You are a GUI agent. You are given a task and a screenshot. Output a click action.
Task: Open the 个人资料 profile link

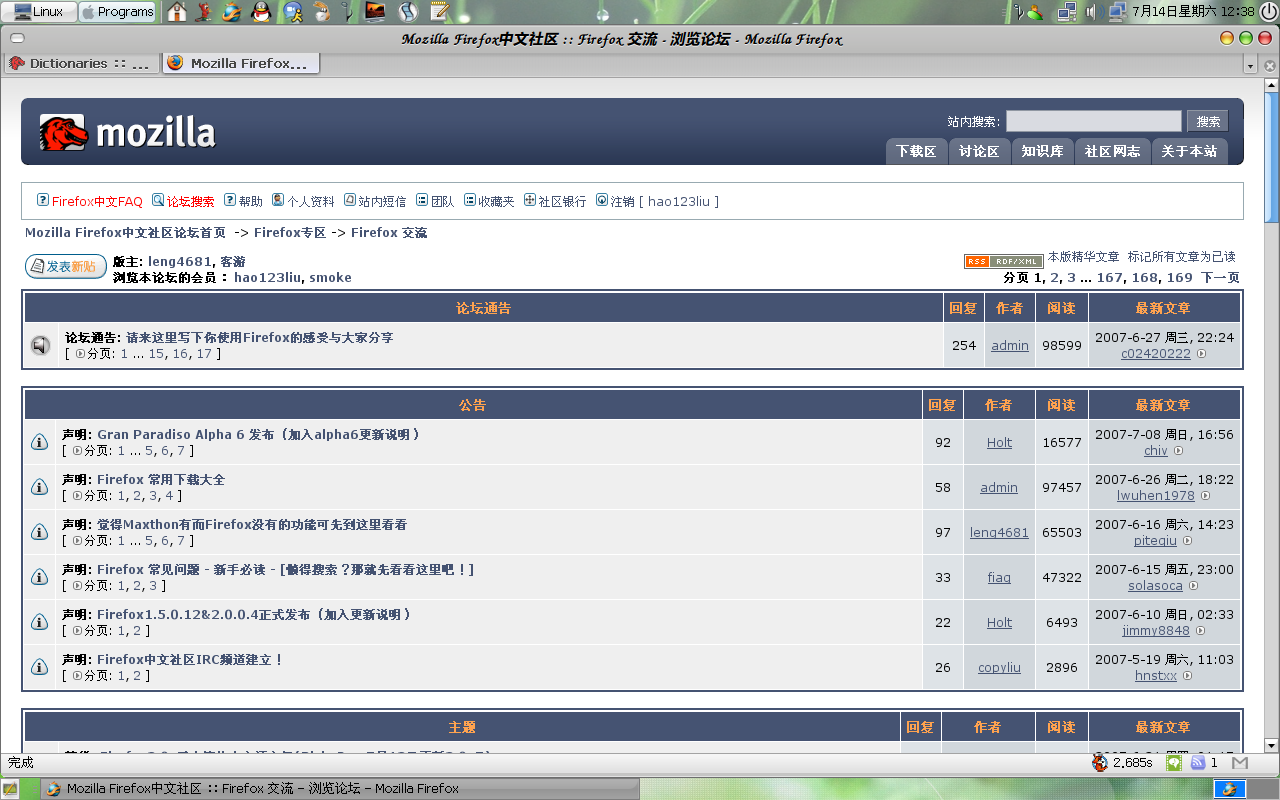click(x=311, y=201)
